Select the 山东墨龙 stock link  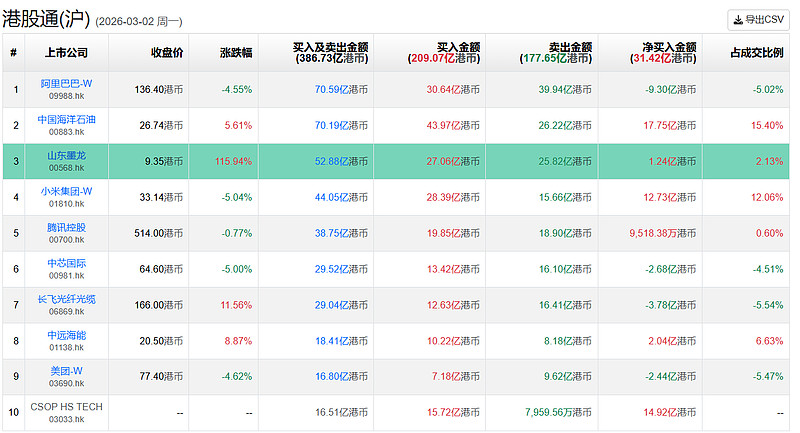tap(66, 155)
